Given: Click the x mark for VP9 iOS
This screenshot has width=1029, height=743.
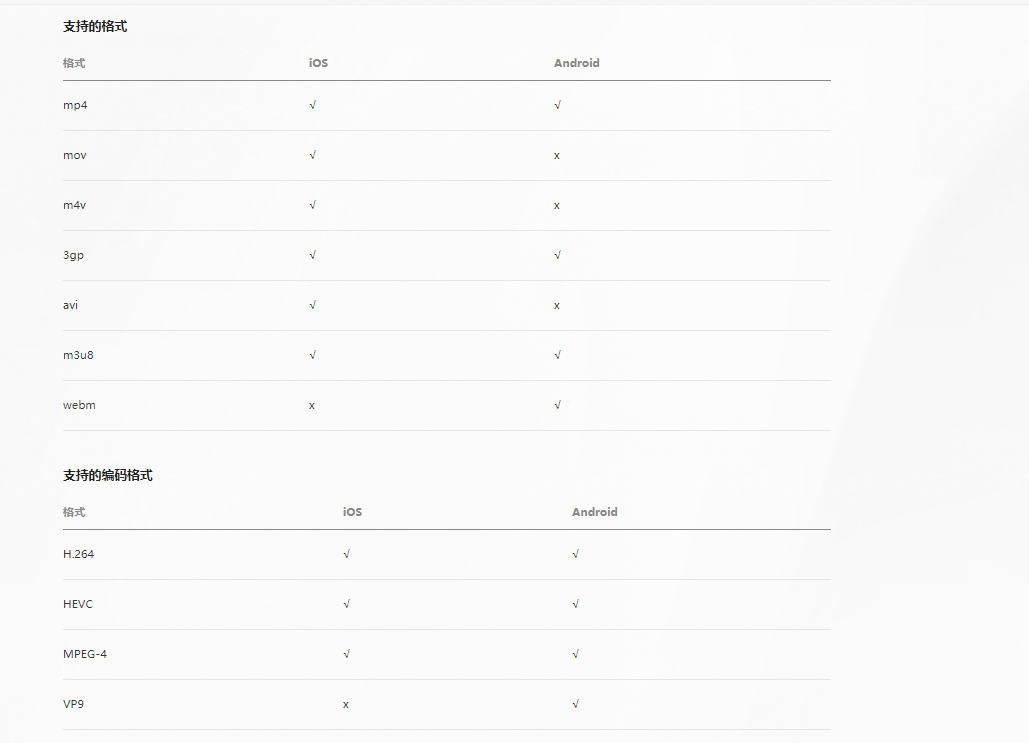Looking at the screenshot, I should (x=346, y=705).
